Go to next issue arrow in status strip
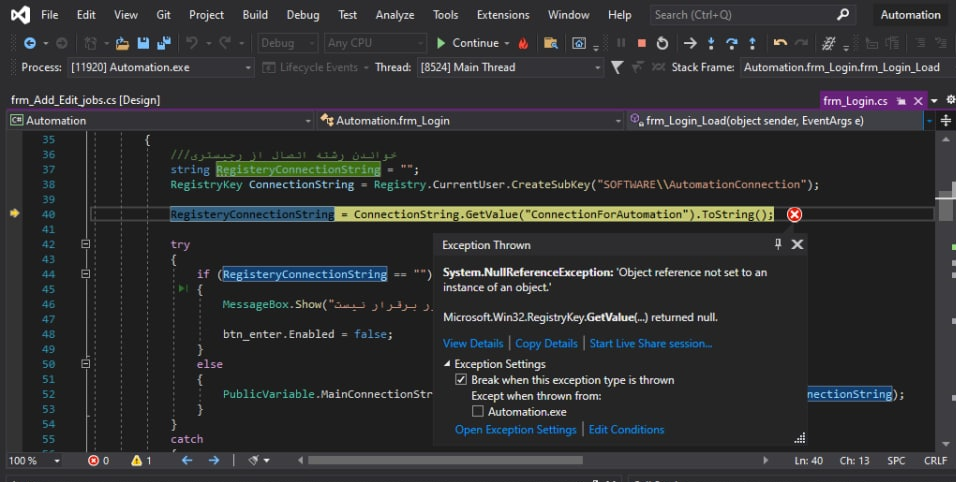Viewport: 956px width, 482px height. point(213,461)
